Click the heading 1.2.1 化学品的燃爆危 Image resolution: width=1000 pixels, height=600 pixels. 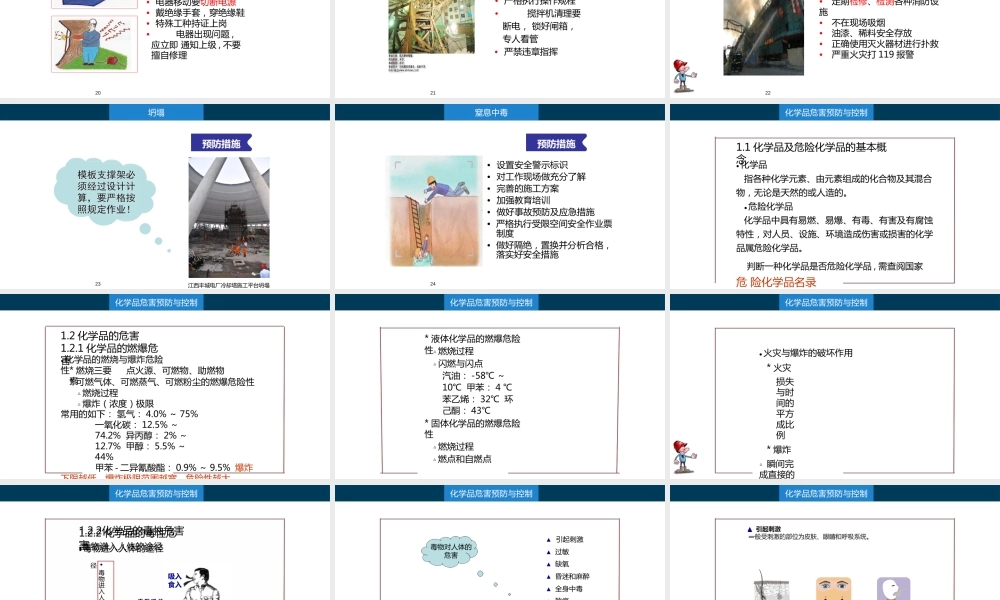point(109,348)
